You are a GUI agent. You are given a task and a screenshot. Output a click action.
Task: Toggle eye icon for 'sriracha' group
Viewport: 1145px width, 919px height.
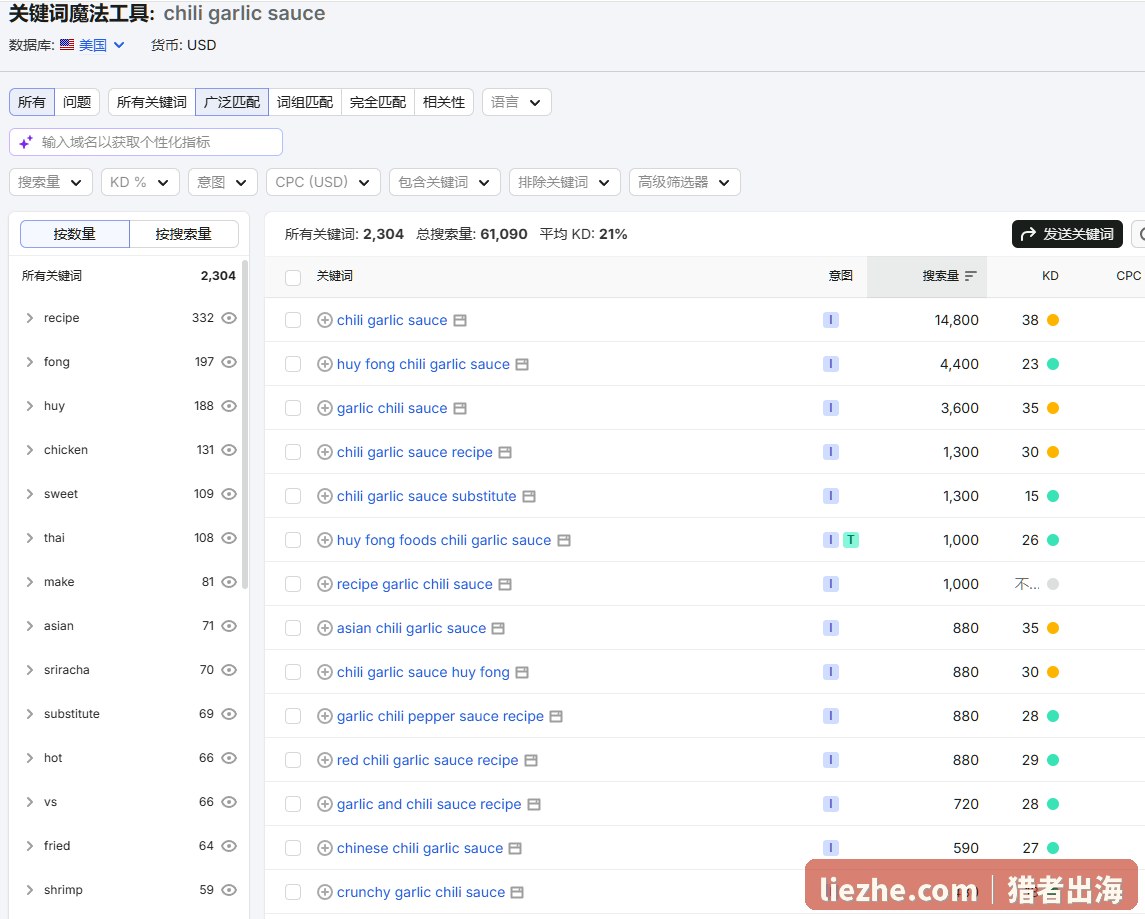pos(229,670)
